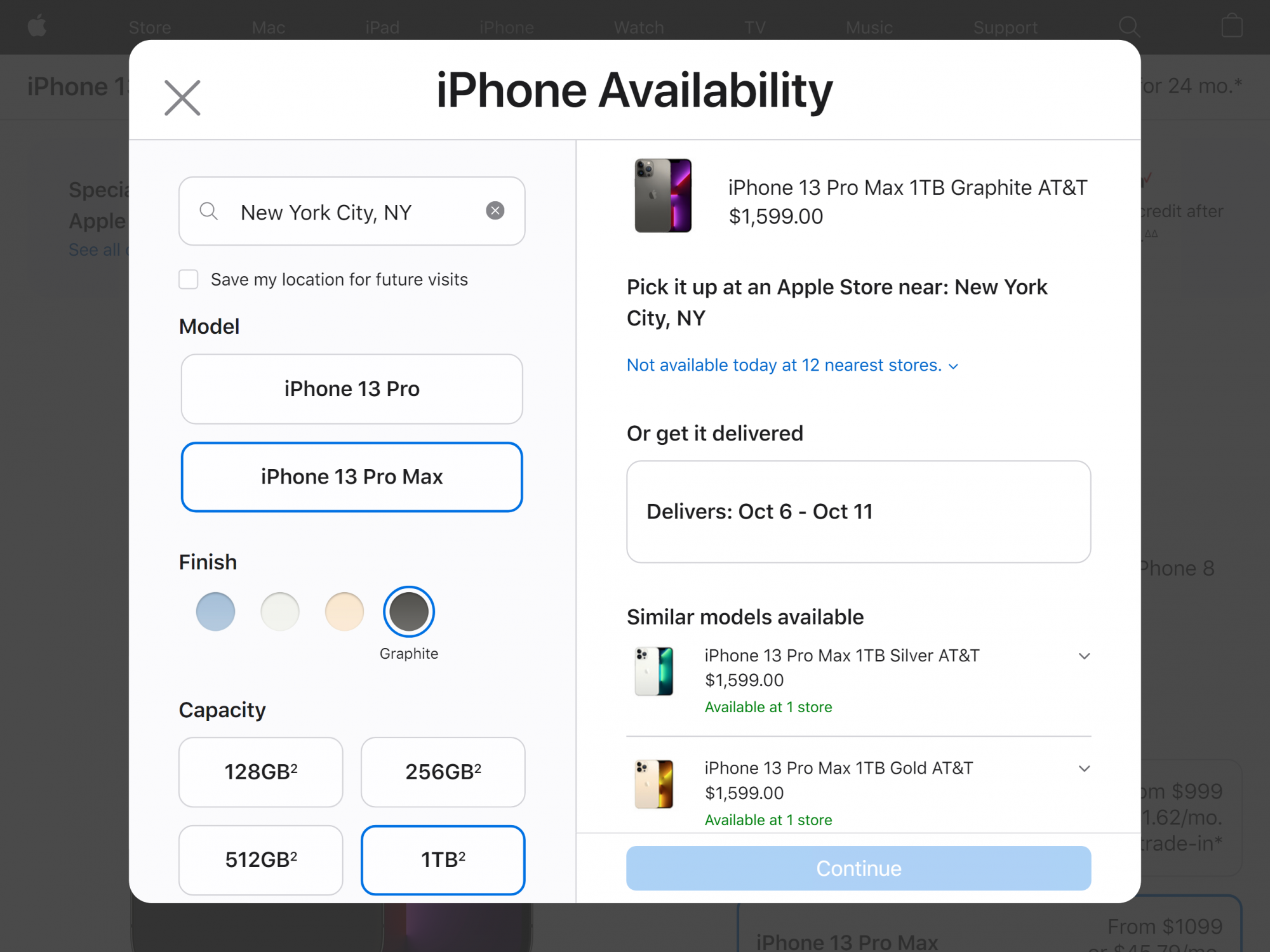Clear the New York City location field
The width and height of the screenshot is (1270, 952).
(495, 211)
